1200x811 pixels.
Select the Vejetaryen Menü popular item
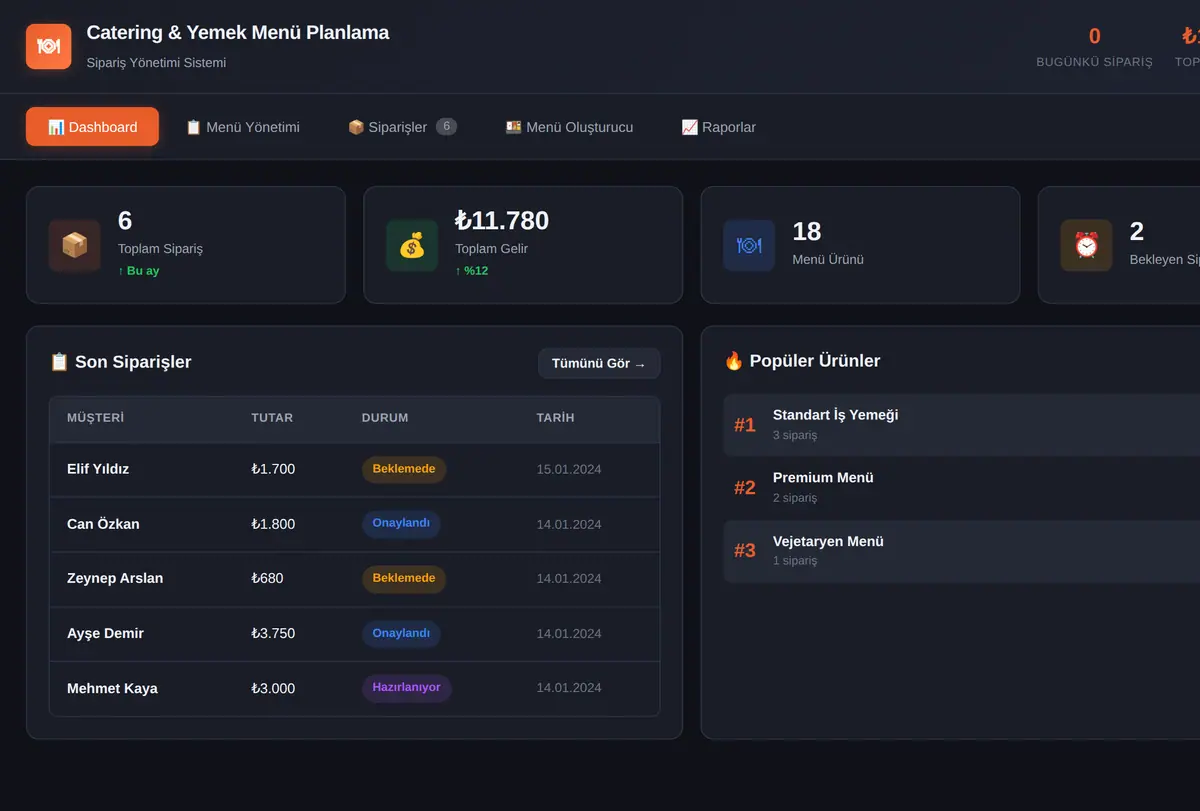(x=961, y=551)
